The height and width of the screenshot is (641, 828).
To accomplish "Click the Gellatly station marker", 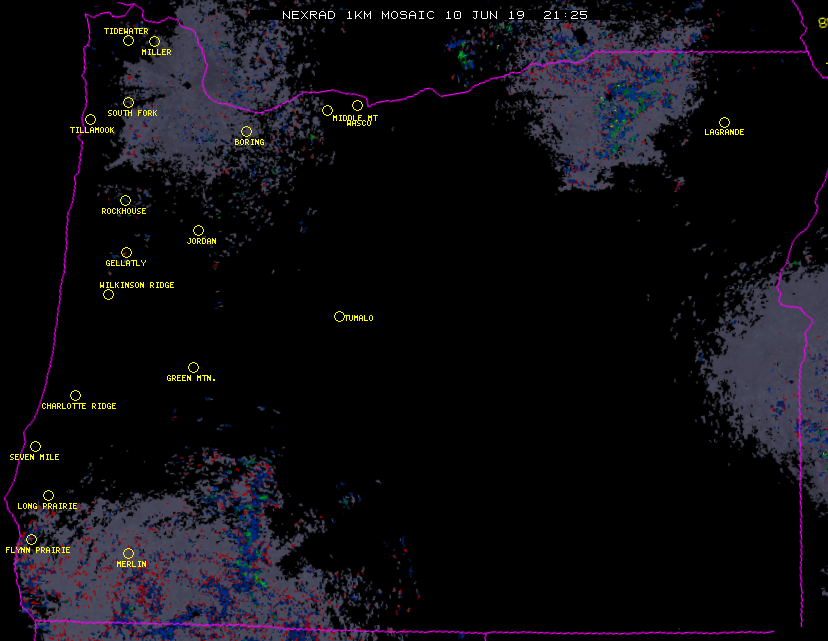I will coord(126,252).
